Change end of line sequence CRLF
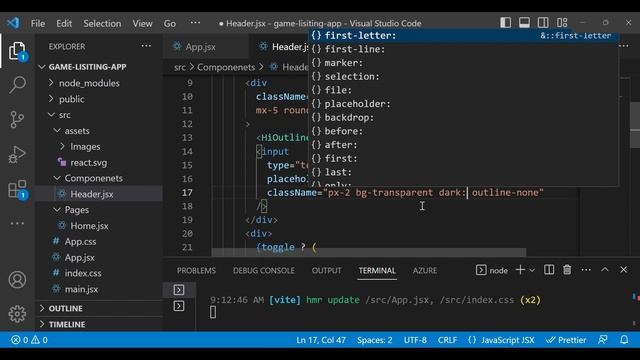Image resolution: width=640 pixels, height=360 pixels. point(447,340)
